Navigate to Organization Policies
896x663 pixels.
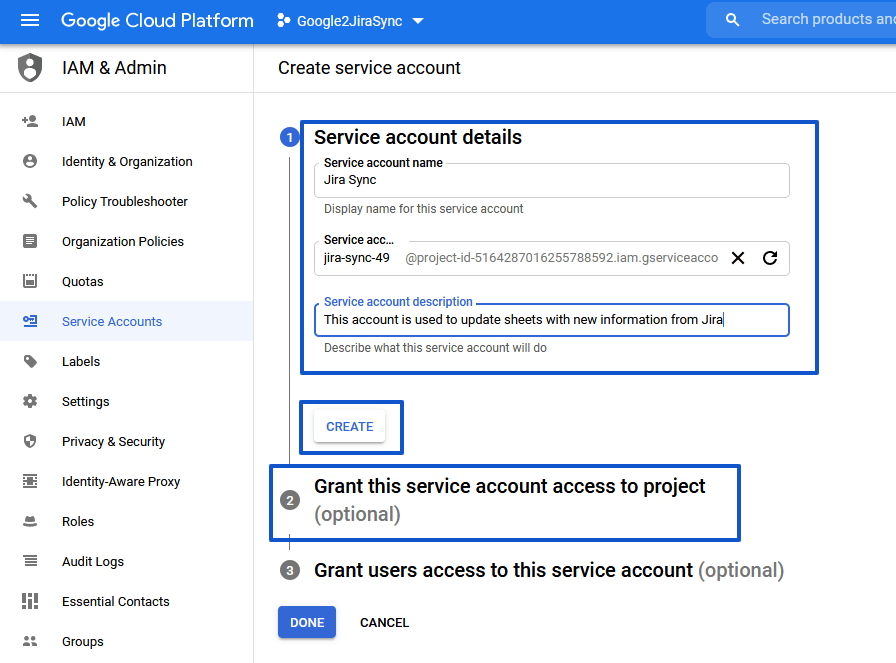point(123,242)
